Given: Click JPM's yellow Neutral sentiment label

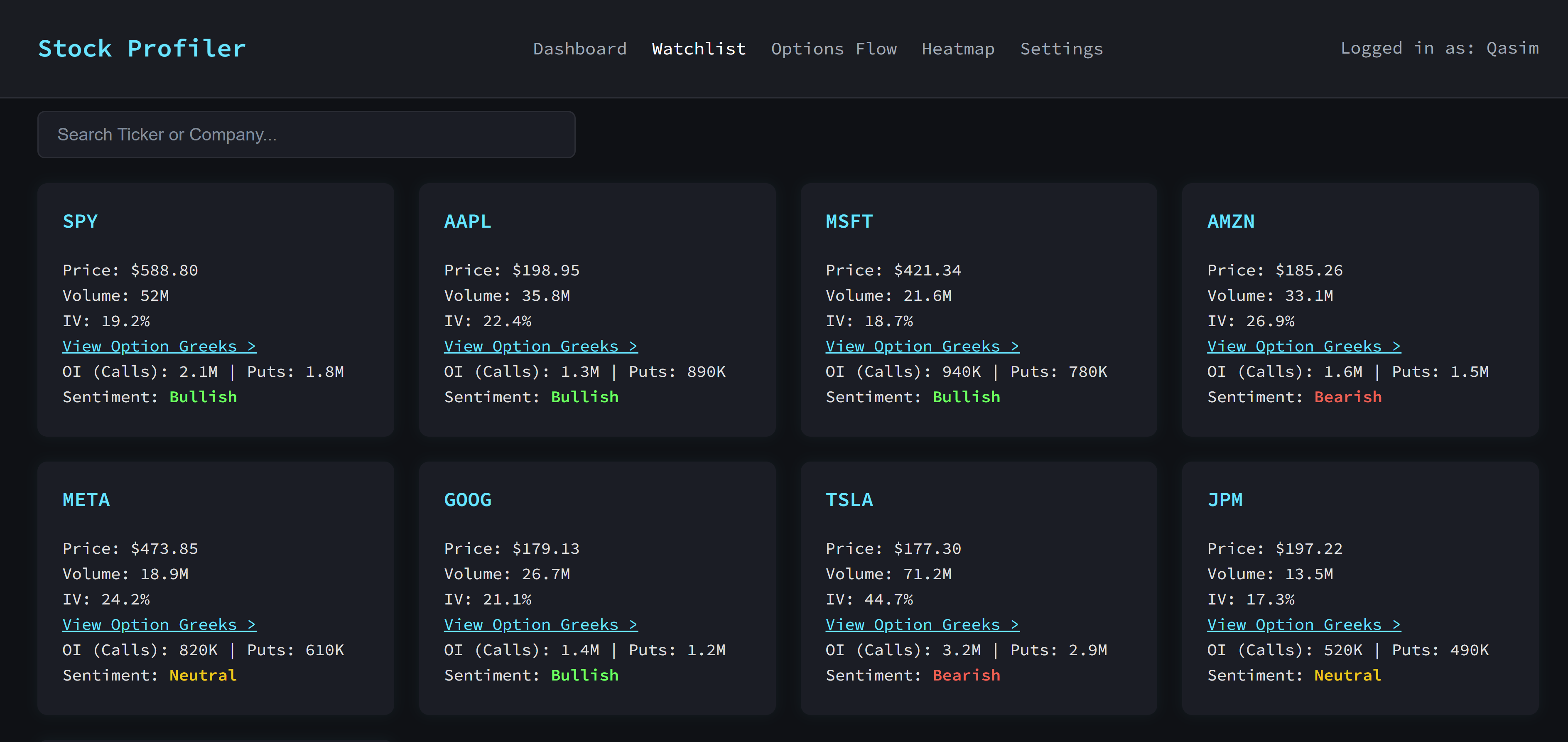Looking at the screenshot, I should coord(1348,675).
